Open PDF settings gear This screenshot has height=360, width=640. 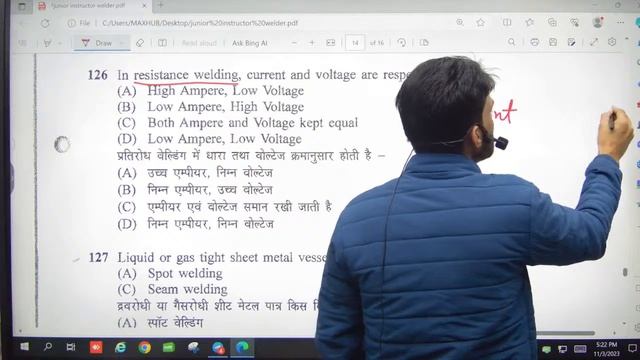(x=612, y=42)
